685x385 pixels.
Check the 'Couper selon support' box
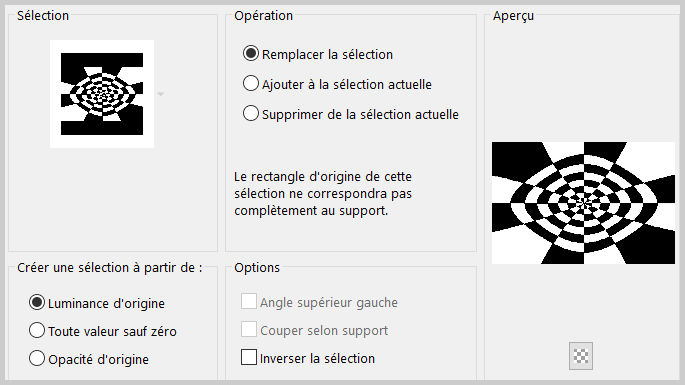pos(249,329)
